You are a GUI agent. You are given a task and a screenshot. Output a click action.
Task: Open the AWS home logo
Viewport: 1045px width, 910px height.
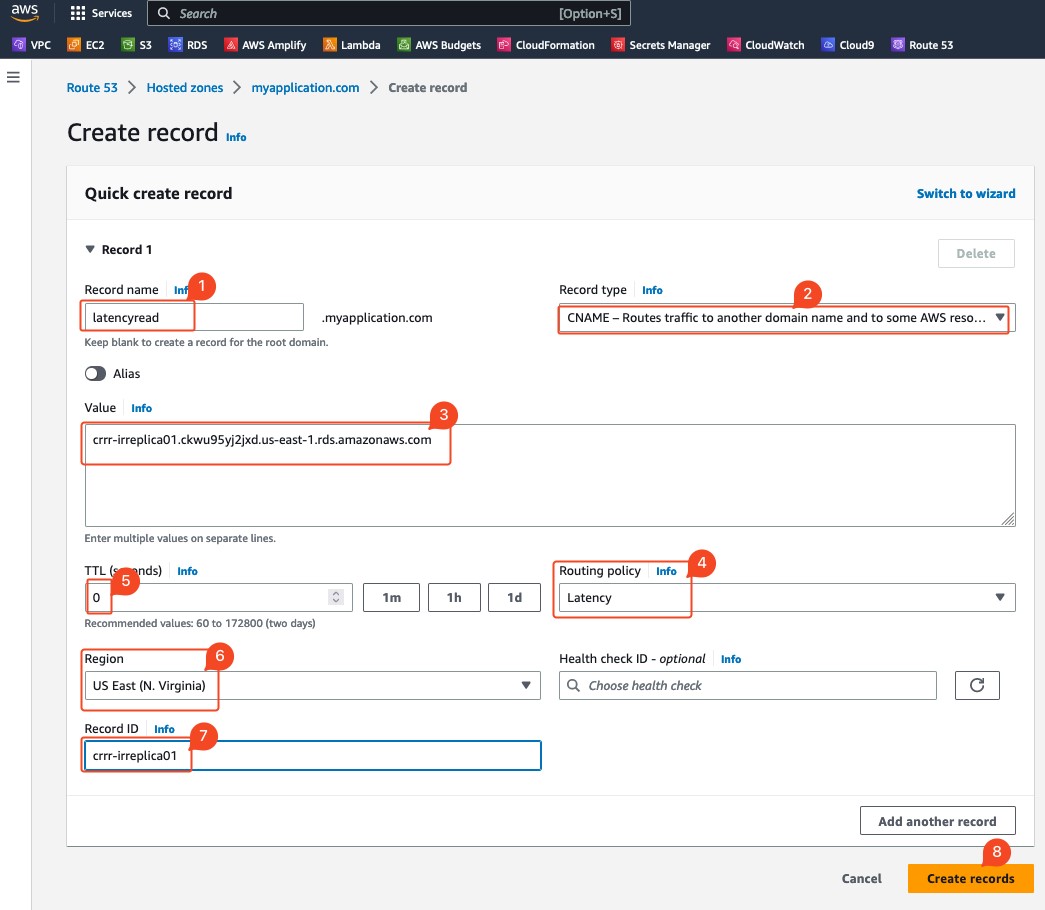(x=25, y=13)
